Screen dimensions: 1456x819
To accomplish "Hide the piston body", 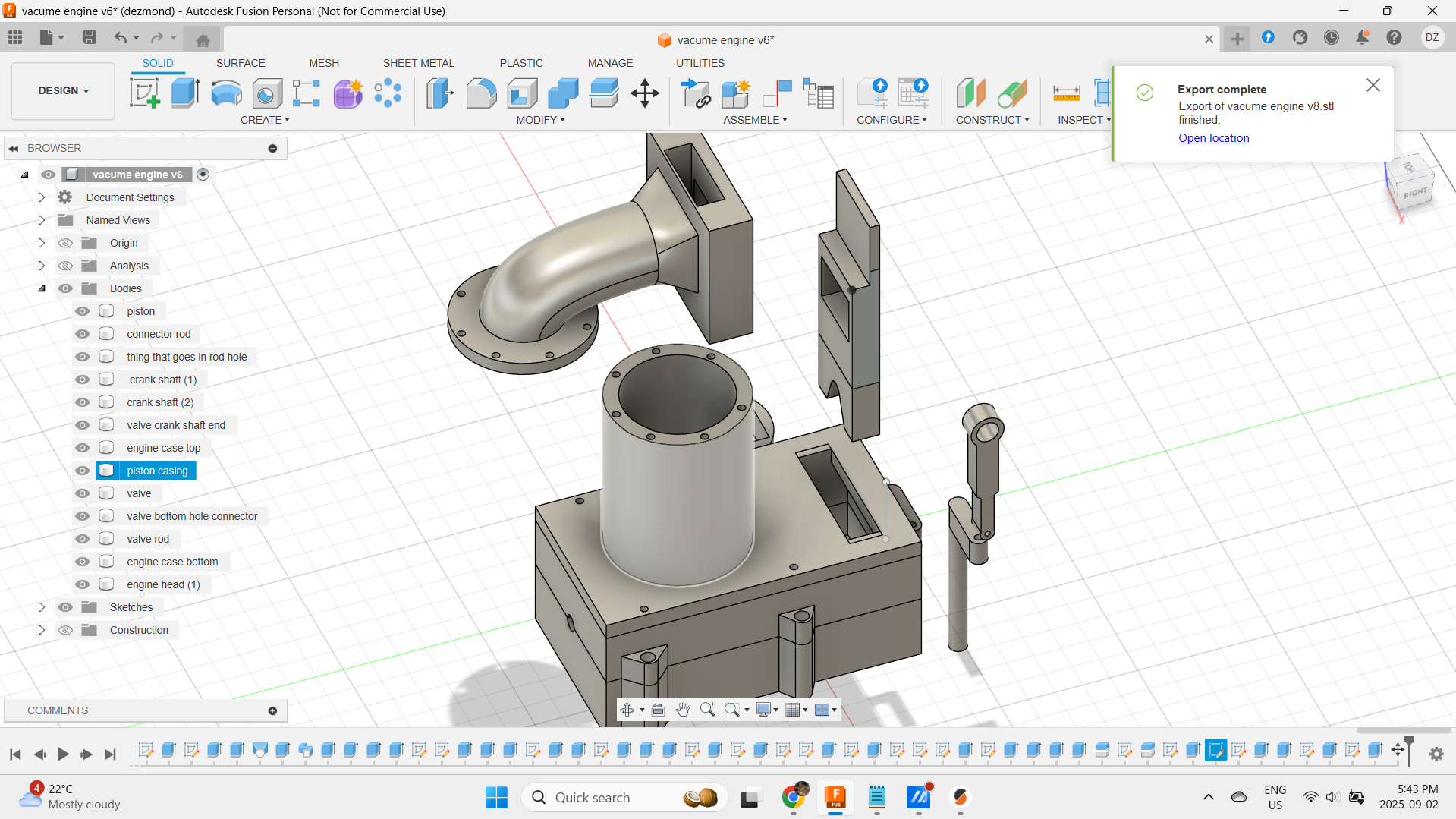I will (x=83, y=311).
